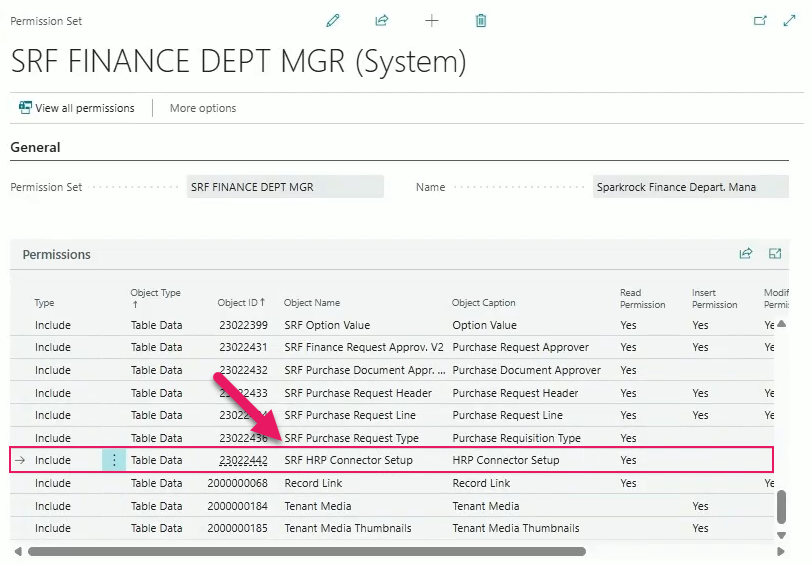Click Read Permission Yes for HRP Connector Setup
Image resolution: width=812 pixels, height=565 pixels.
tap(628, 460)
